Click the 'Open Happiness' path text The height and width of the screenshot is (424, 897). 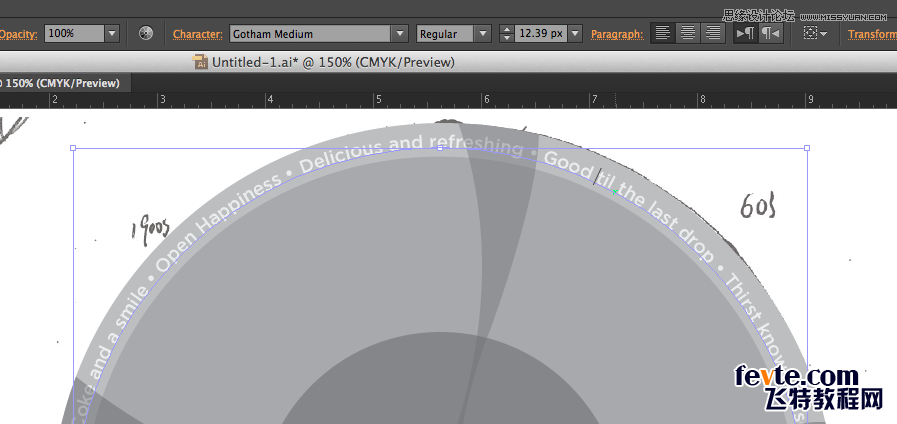coord(218,221)
